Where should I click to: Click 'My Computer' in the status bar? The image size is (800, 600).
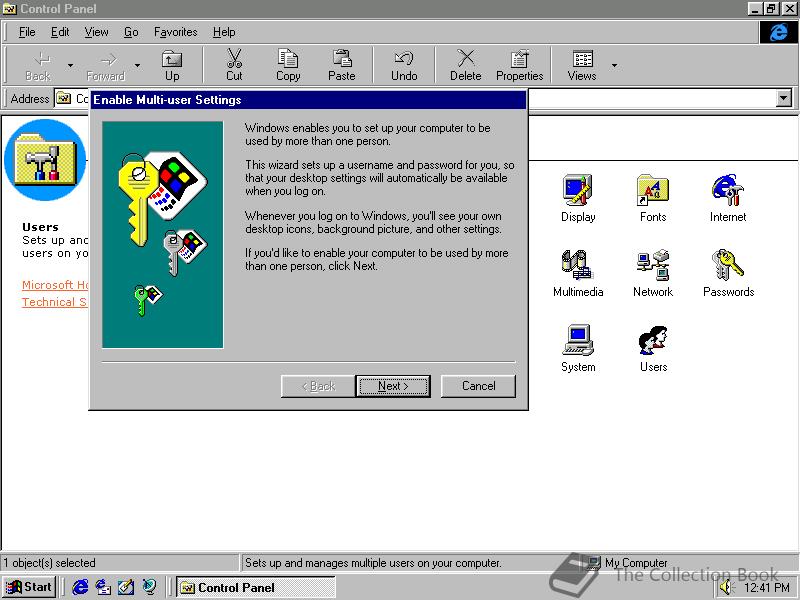(636, 563)
